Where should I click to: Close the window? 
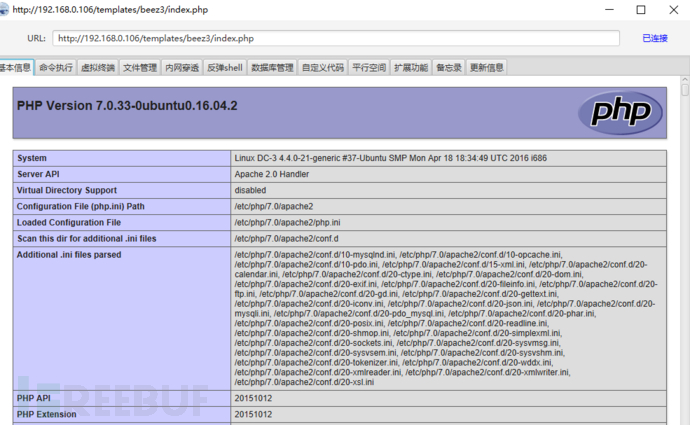tap(673, 10)
